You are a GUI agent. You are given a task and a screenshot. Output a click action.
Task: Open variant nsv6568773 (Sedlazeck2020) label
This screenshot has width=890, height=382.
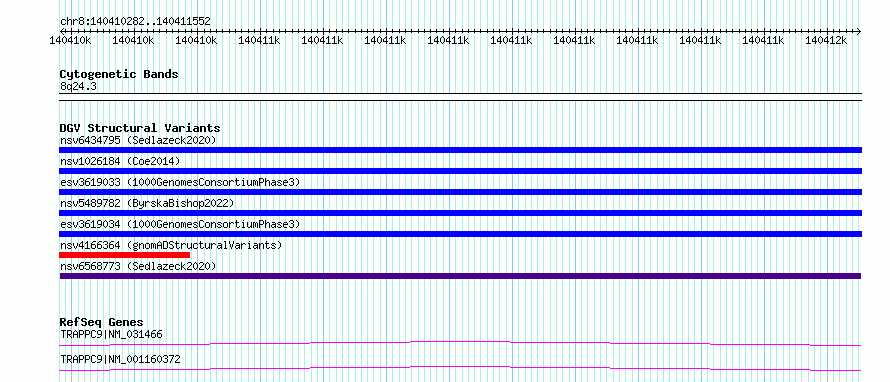tap(138, 266)
